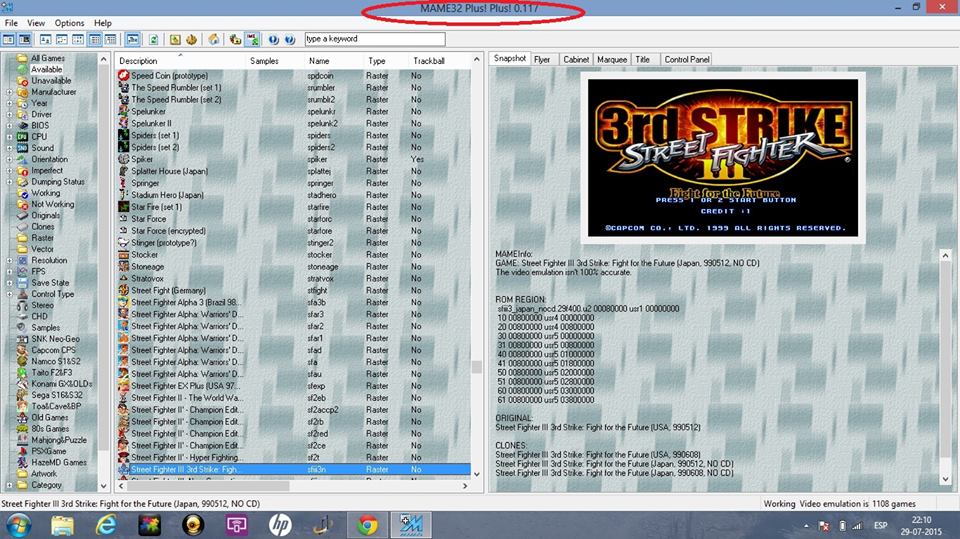960x539 pixels.
Task: Expand the Year folder node
Action: 9,103
